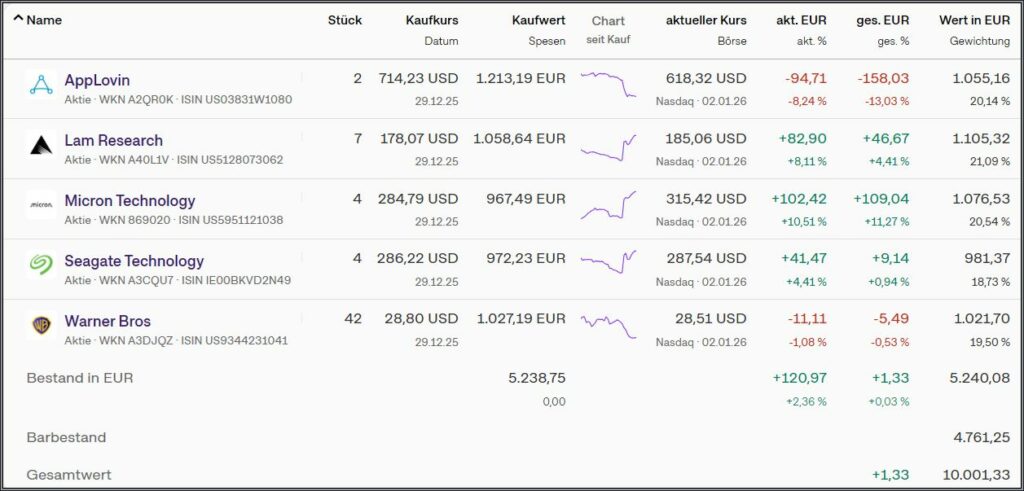Open the AppLovin stock link
1024x491 pixels.
tap(97, 80)
